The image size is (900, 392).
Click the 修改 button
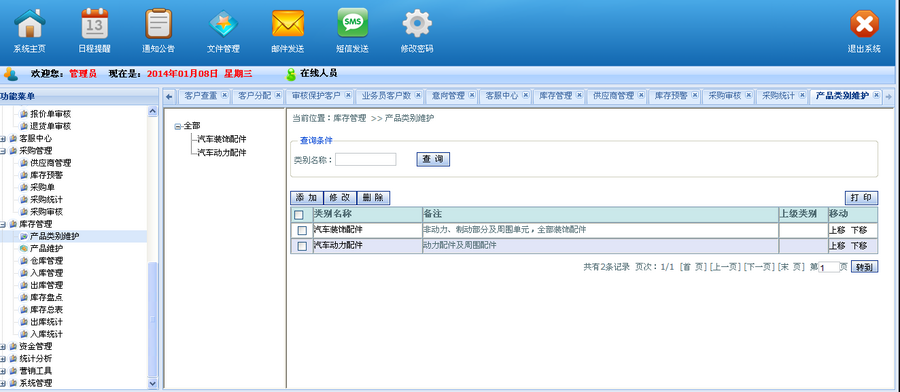(x=340, y=197)
